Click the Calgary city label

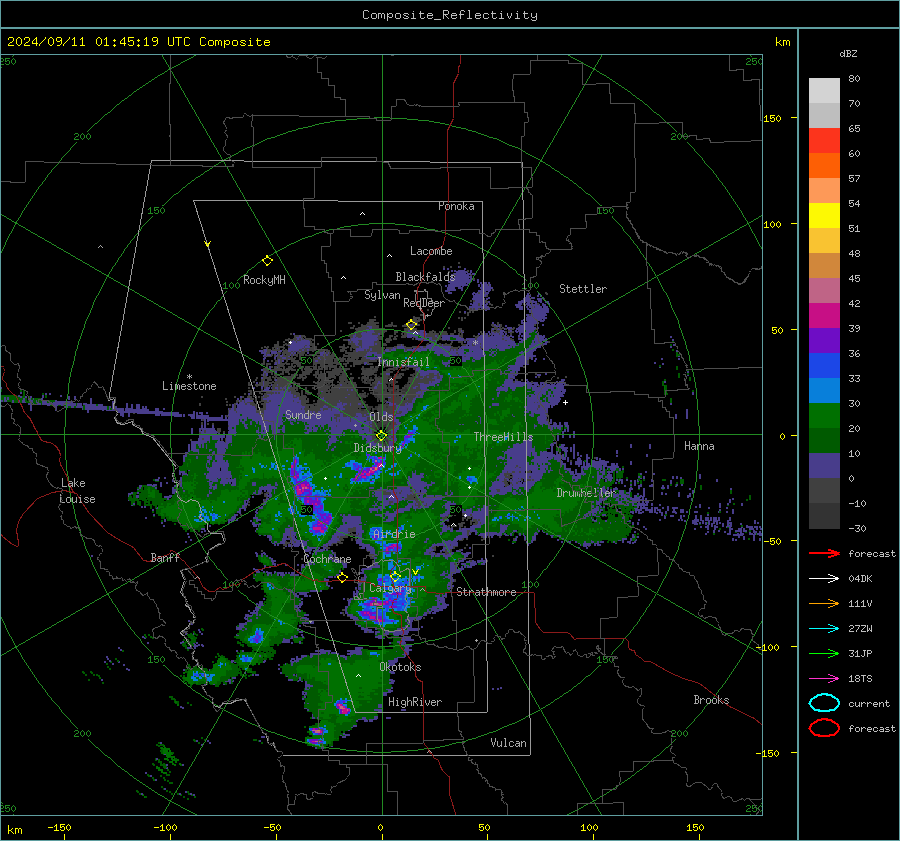(390, 588)
